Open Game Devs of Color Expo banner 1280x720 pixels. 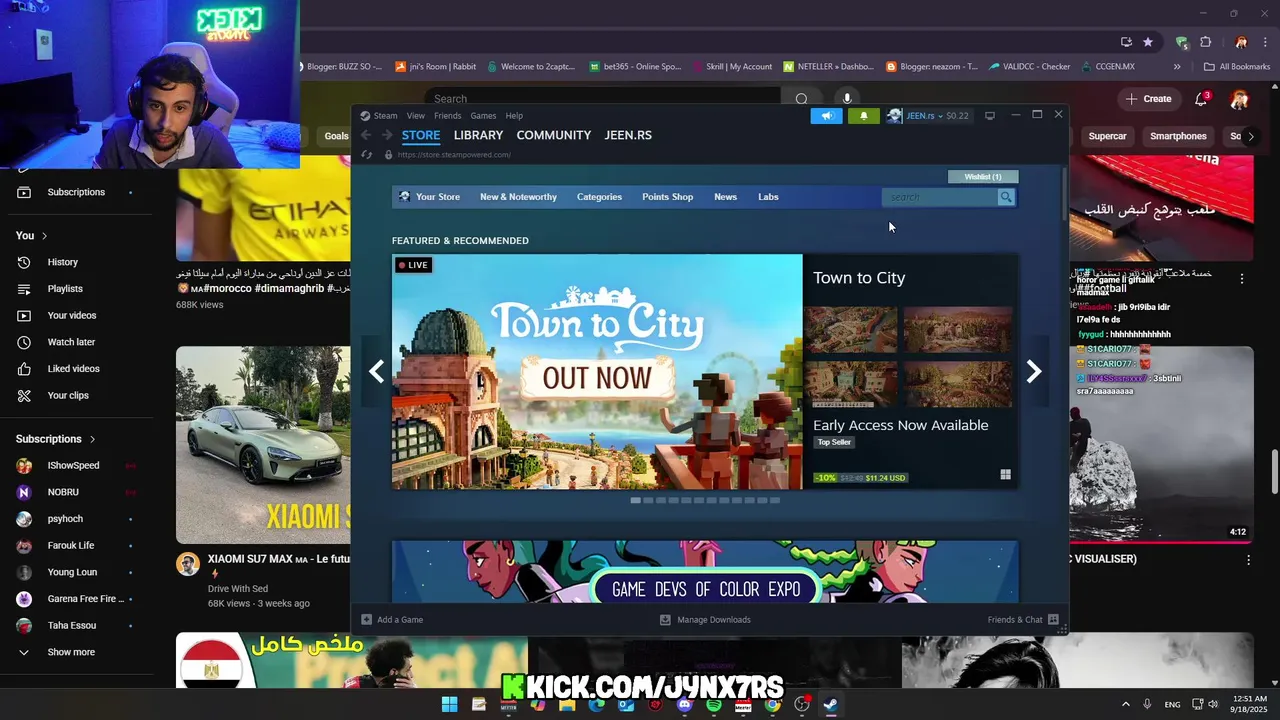705,572
